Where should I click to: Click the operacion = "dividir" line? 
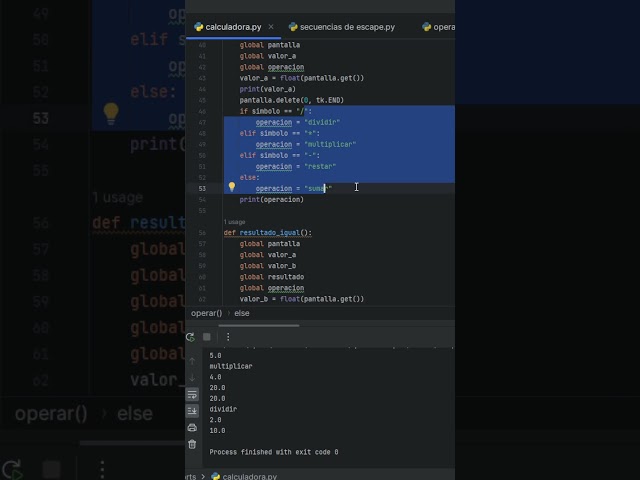298,122
